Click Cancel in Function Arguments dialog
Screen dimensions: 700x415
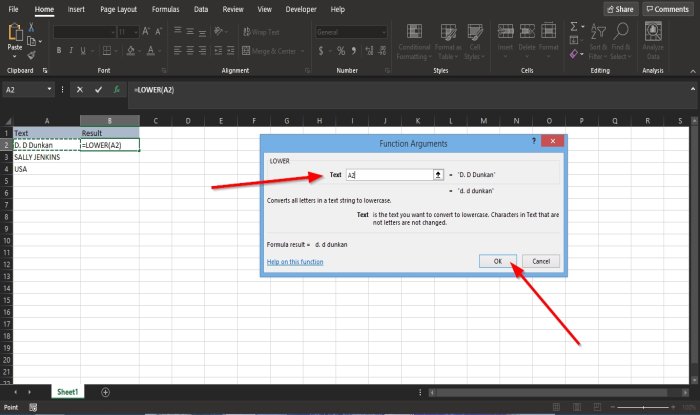(x=540, y=262)
